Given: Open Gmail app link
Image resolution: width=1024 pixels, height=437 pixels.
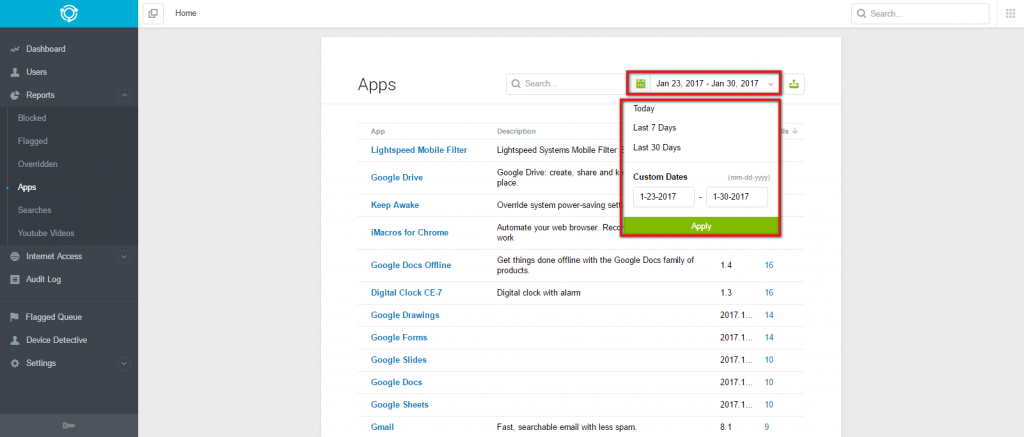Looking at the screenshot, I should 382,427.
